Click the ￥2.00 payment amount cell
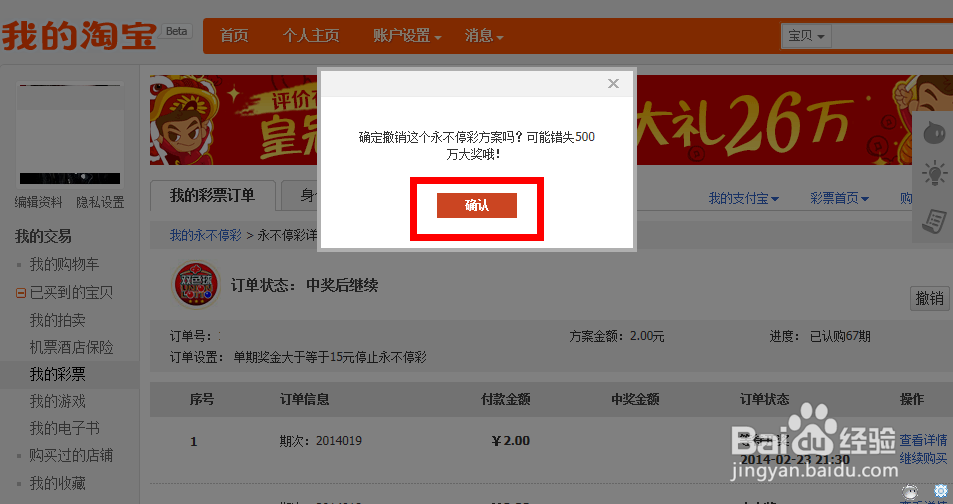Image resolution: width=953 pixels, height=504 pixels. click(x=511, y=441)
